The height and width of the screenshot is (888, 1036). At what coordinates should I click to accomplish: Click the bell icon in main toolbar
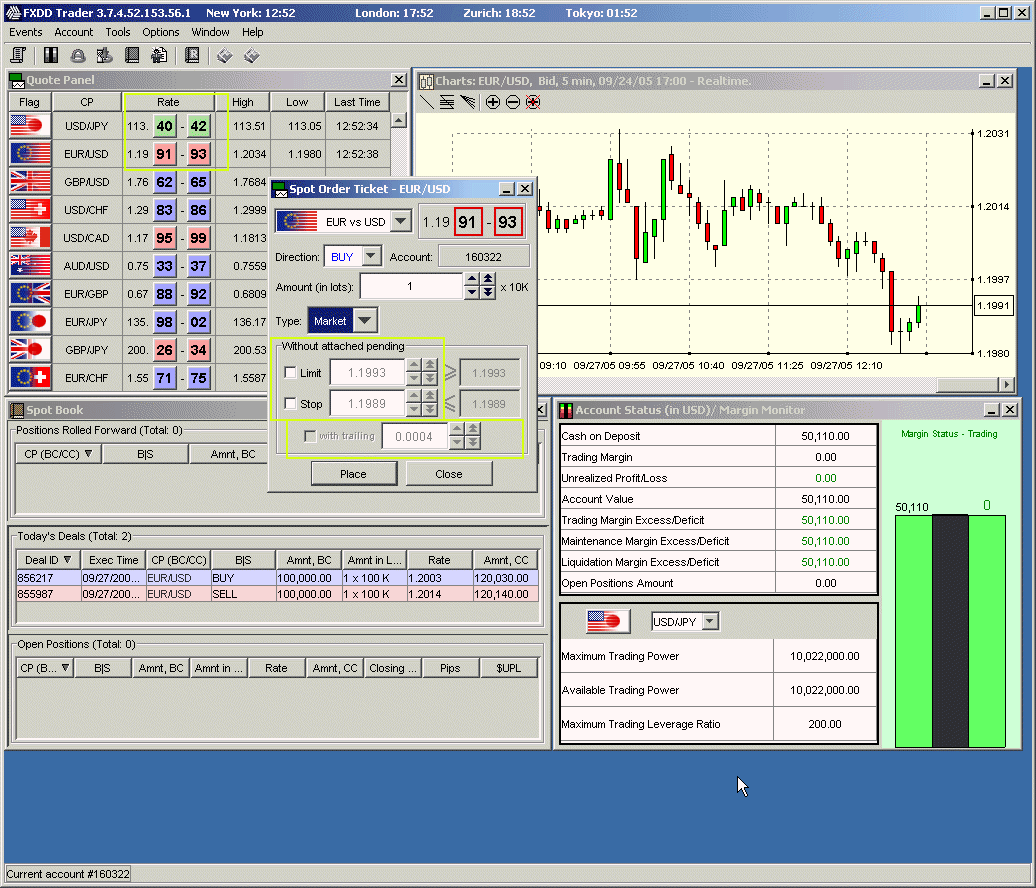(77, 56)
